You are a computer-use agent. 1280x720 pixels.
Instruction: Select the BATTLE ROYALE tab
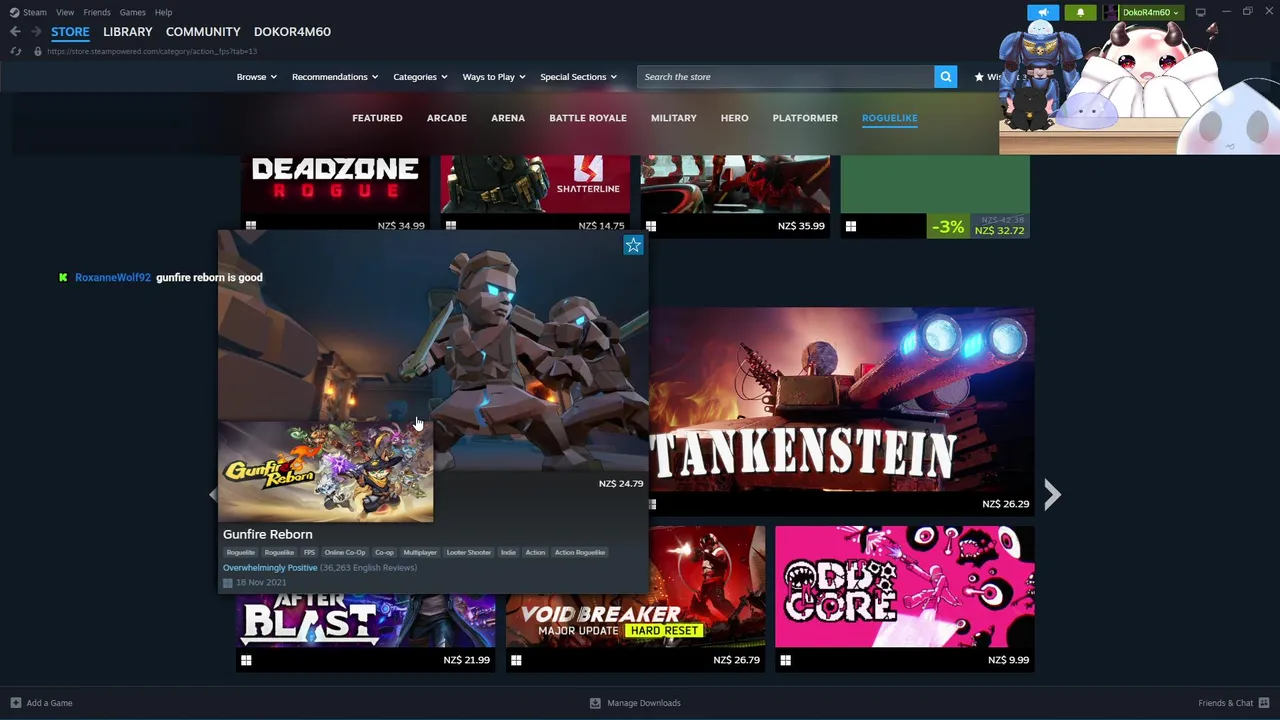(x=588, y=118)
